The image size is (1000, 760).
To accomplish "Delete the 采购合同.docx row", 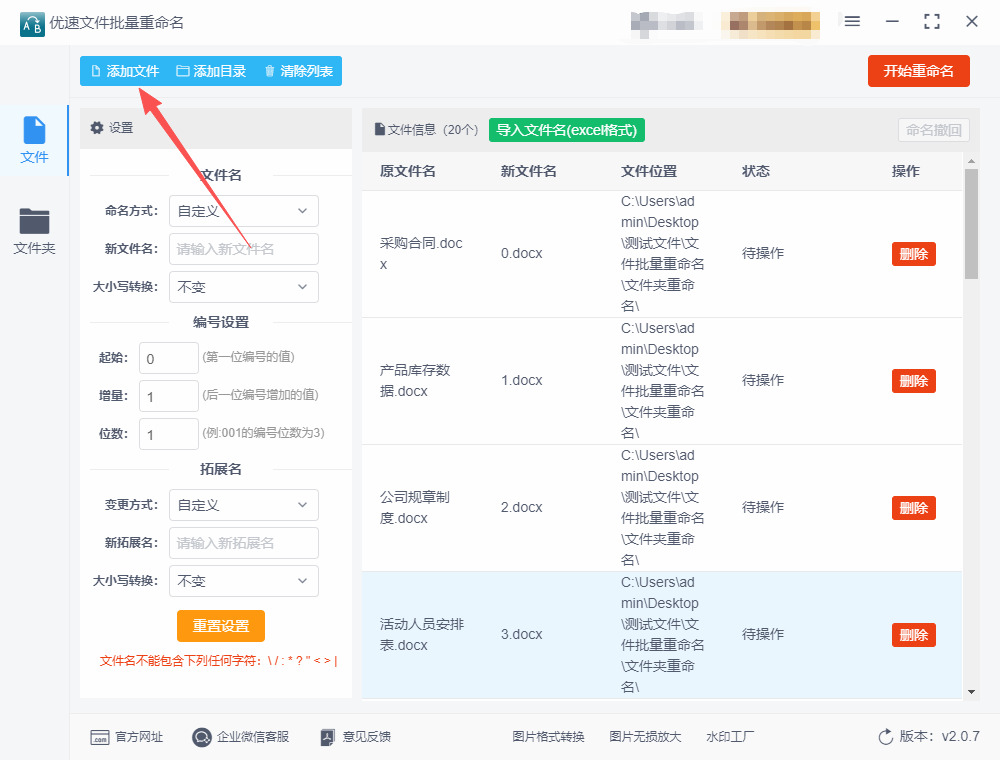I will (x=913, y=254).
